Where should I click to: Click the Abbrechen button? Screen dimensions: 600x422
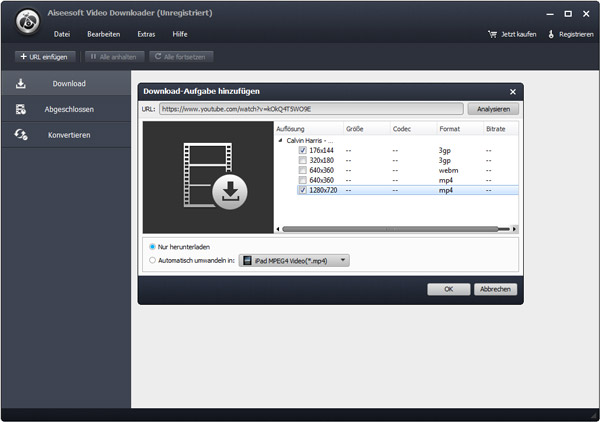pyautogui.click(x=495, y=289)
